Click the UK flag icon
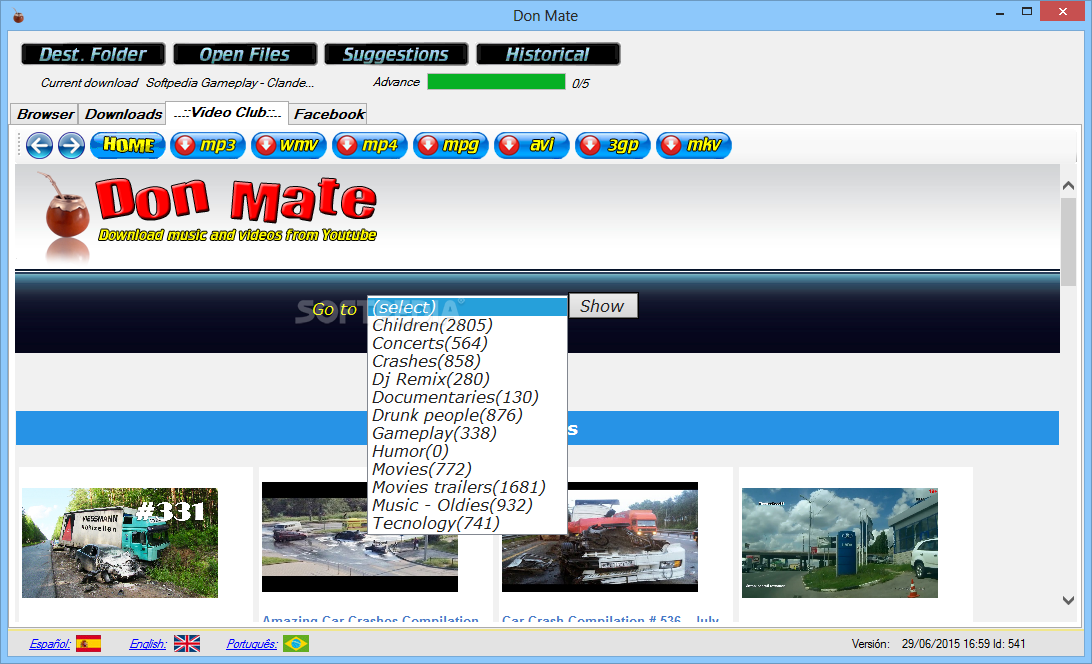 click(187, 643)
